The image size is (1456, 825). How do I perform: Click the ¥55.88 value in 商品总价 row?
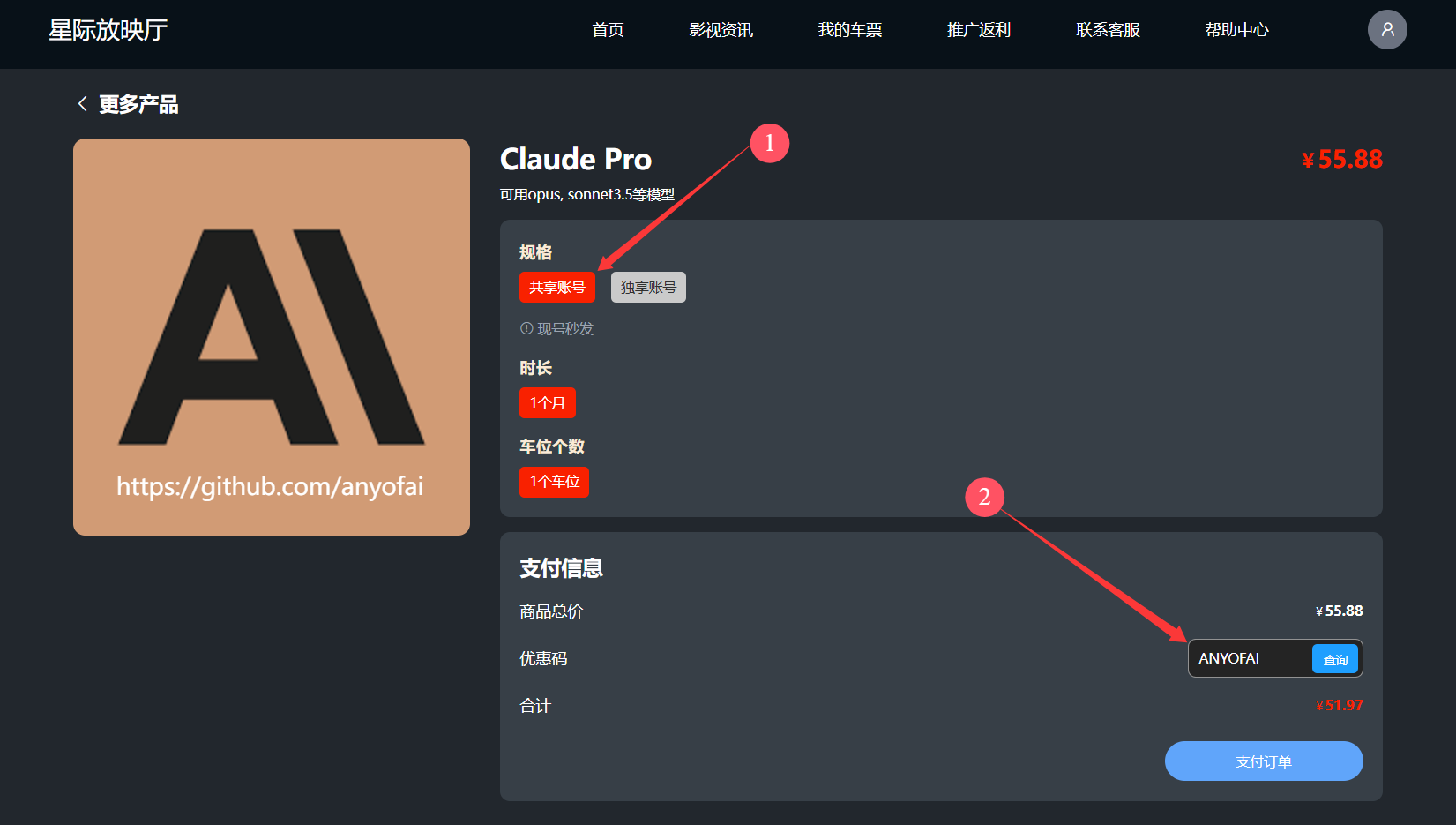point(1340,611)
